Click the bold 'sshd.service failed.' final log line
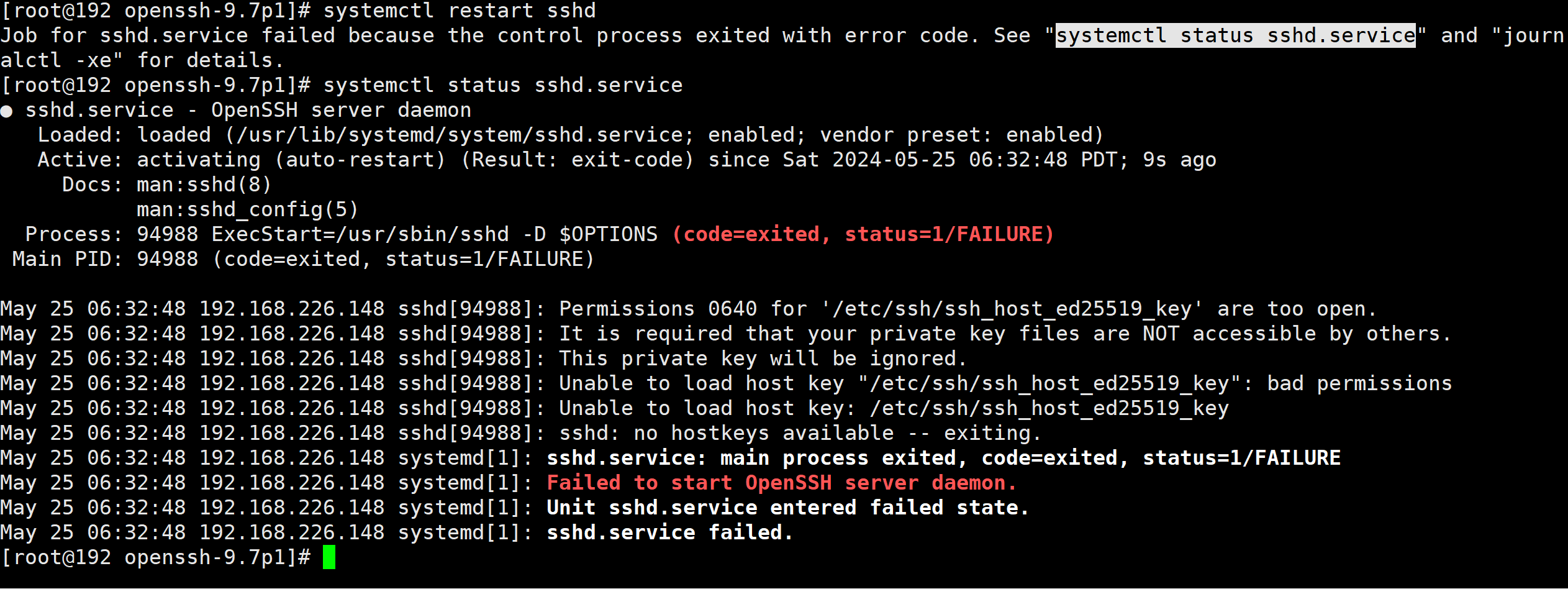1568x589 pixels. coord(669,532)
